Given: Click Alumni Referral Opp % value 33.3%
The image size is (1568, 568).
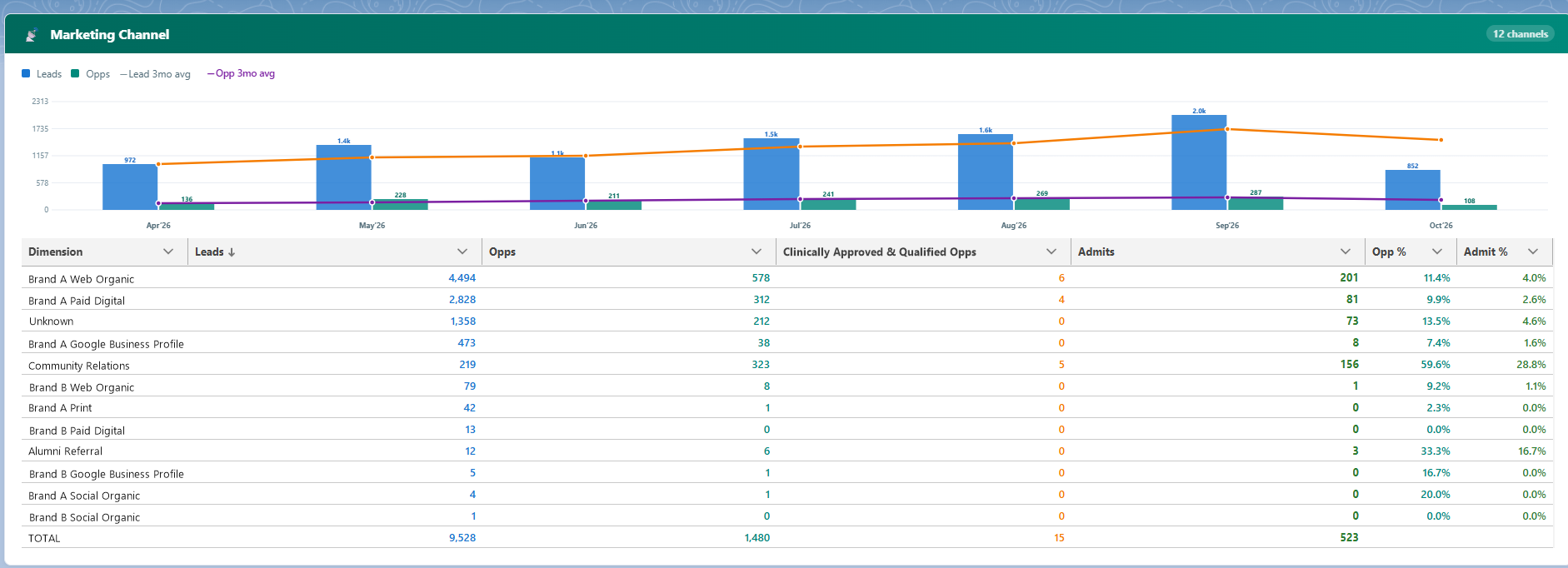Looking at the screenshot, I should coord(1436,451).
